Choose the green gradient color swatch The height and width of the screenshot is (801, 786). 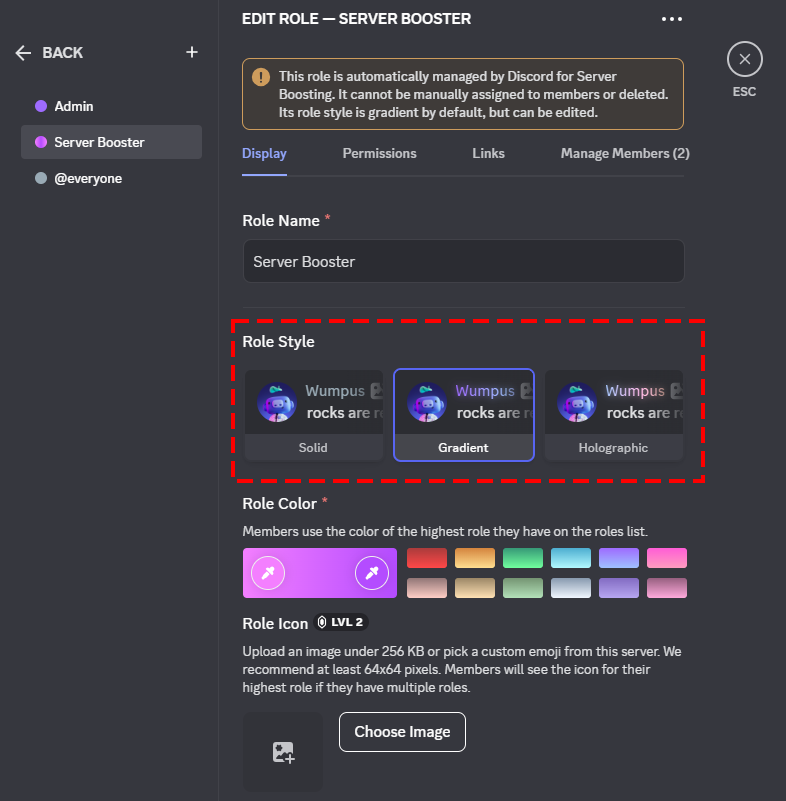523,558
